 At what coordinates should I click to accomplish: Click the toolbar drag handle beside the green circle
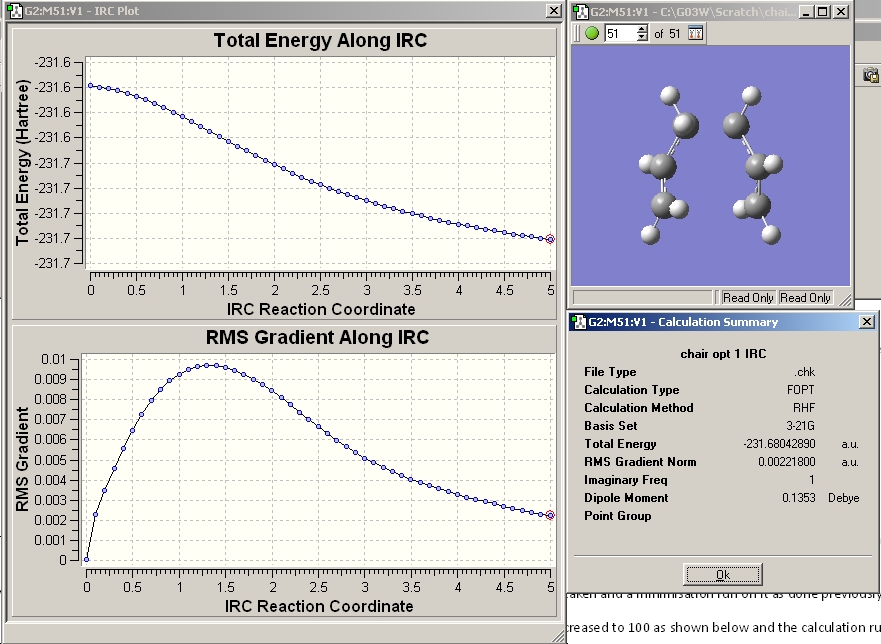(x=576, y=33)
